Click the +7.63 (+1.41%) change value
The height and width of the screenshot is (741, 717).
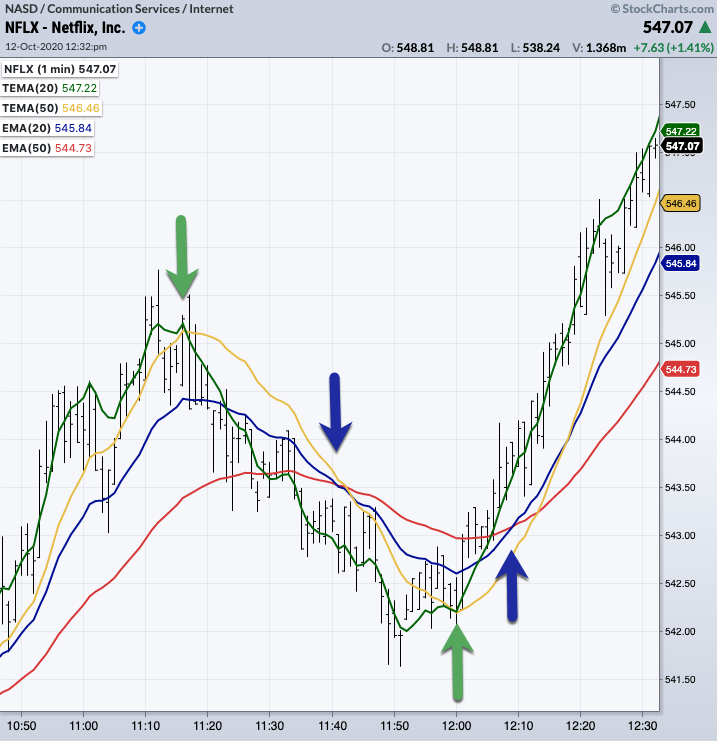[x=674, y=48]
